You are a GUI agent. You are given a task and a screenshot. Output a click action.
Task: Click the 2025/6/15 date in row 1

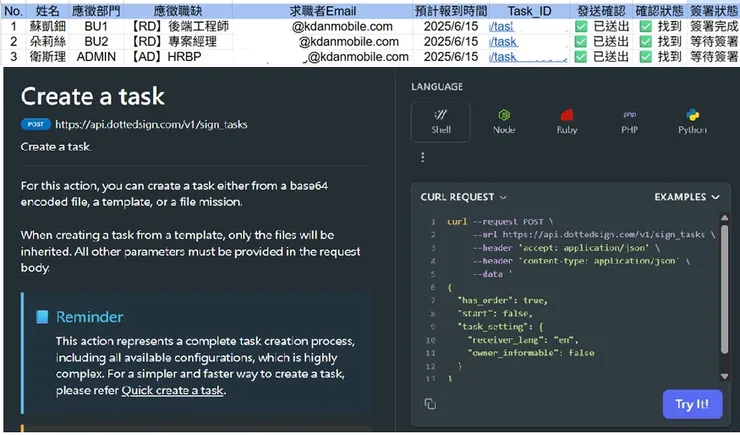451,26
